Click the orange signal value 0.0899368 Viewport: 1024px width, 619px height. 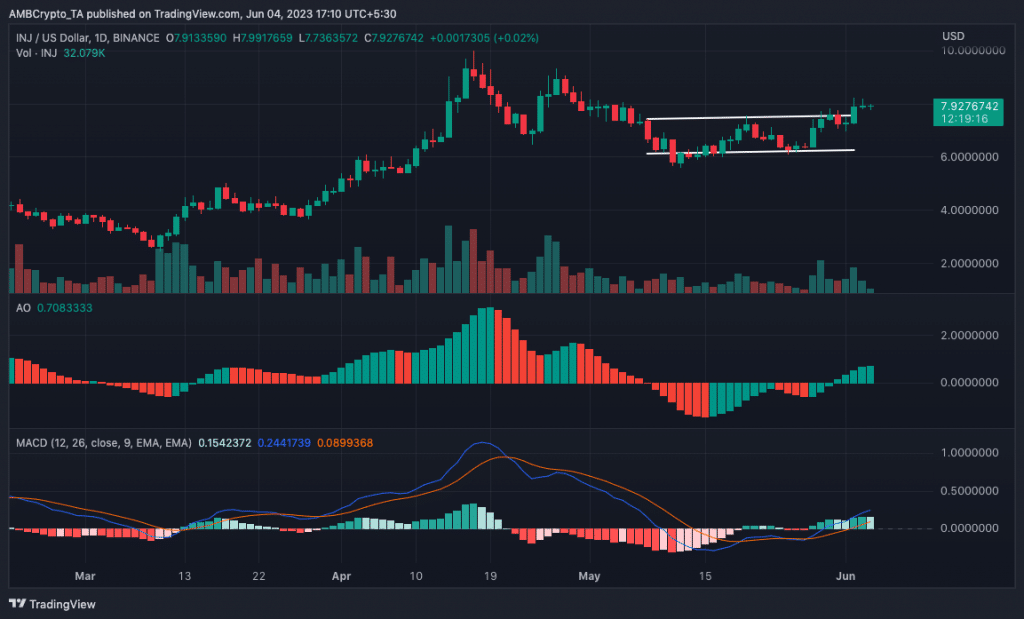(x=345, y=443)
